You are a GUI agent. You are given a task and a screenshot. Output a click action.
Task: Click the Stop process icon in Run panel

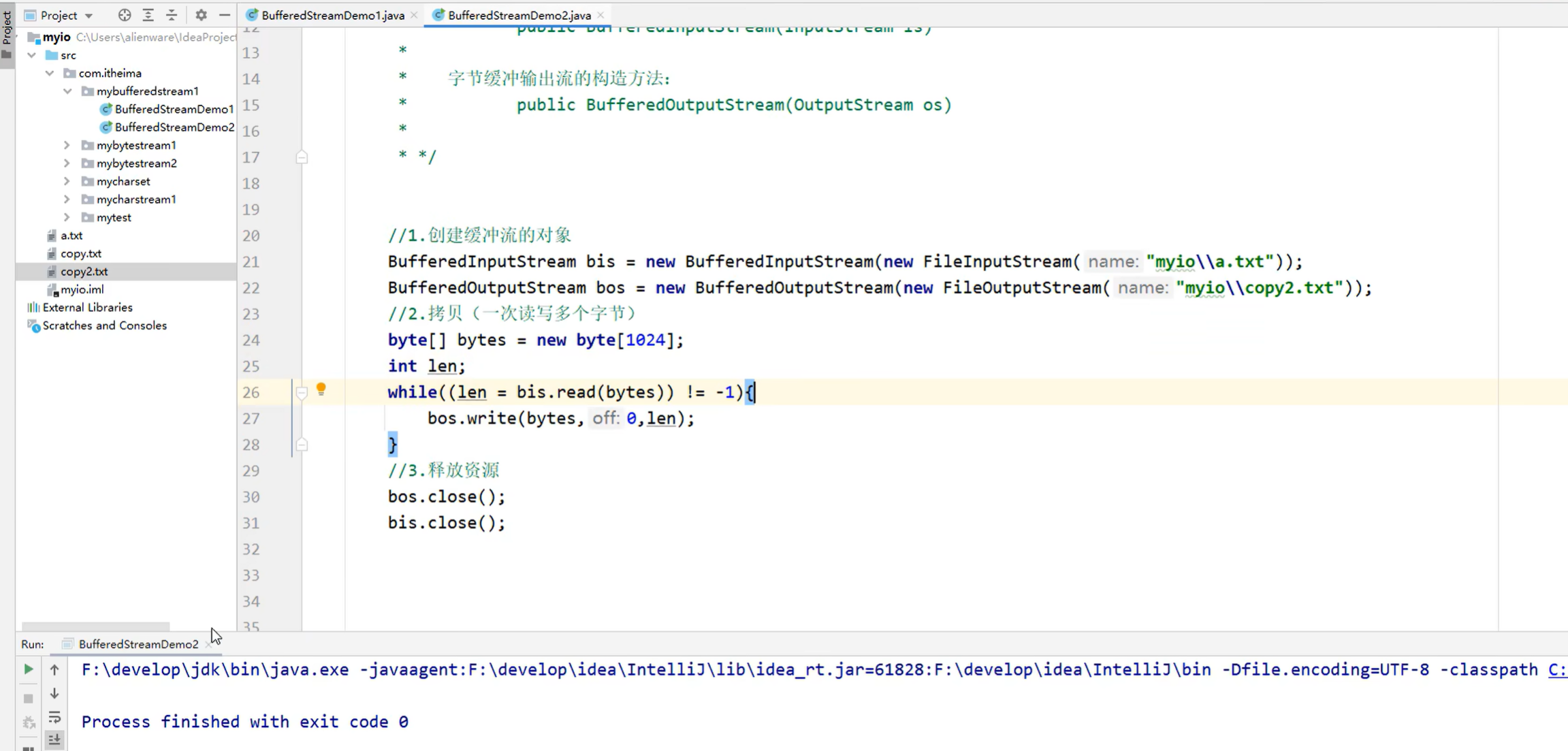28,698
